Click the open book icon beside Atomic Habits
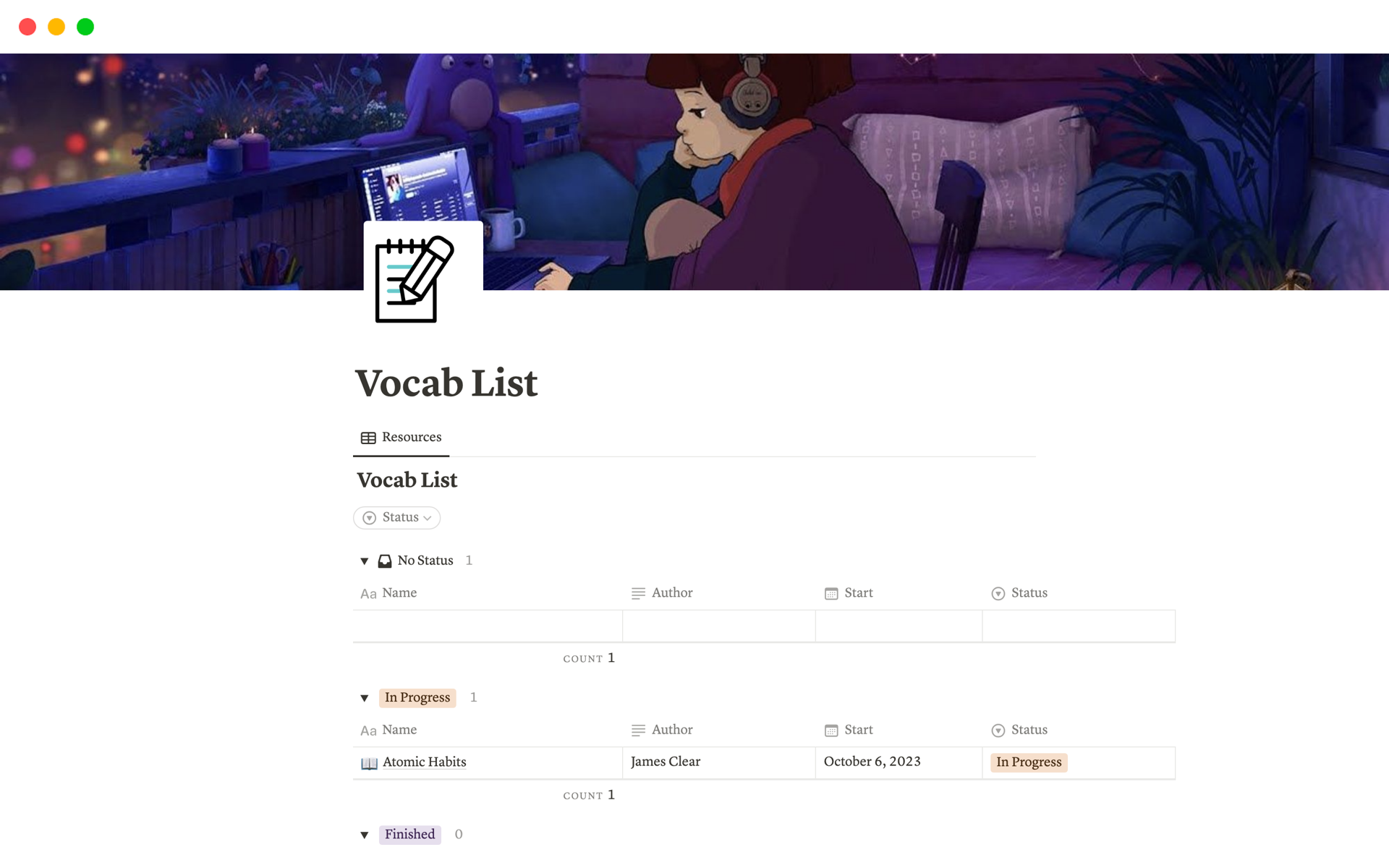 point(369,763)
